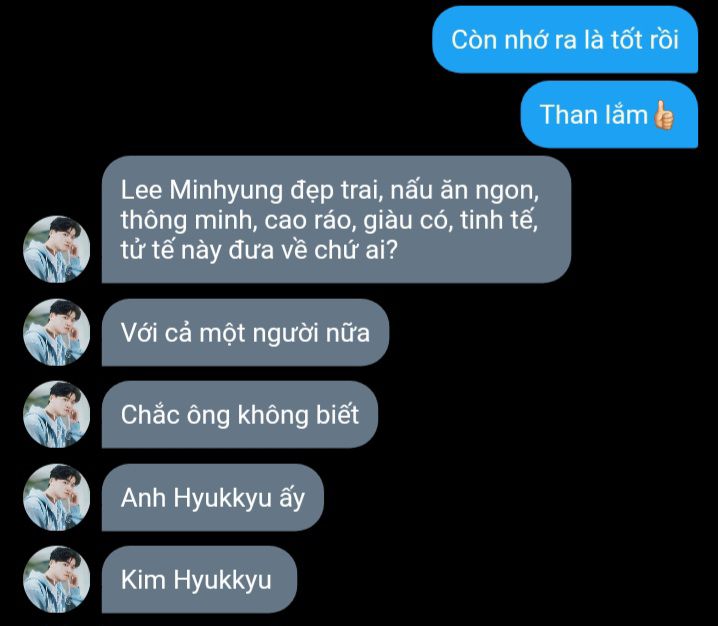Viewport: 718px width, 626px height.
Task: View the sender avatar beside "Anh Hyukkyu ấy"
Action: coord(56,497)
